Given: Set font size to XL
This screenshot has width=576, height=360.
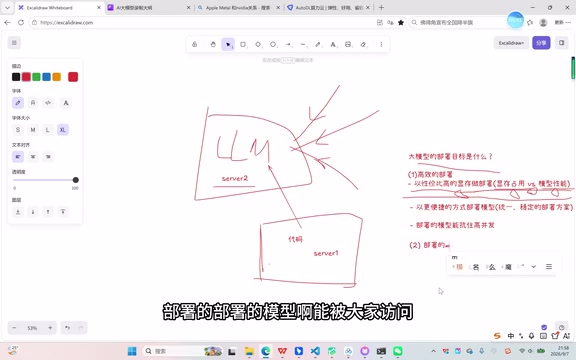Looking at the screenshot, I should pos(63,130).
